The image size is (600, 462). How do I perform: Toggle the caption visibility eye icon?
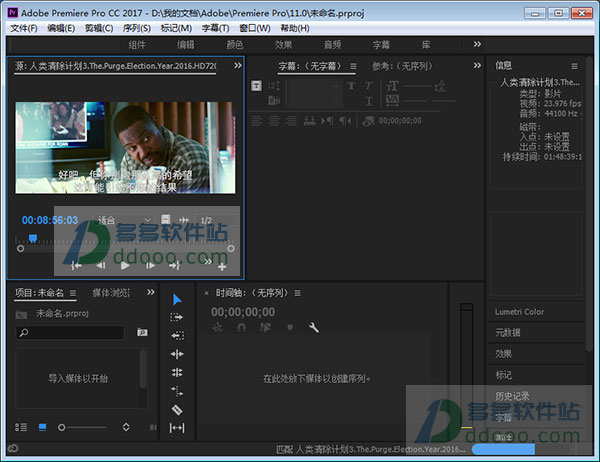[x=368, y=121]
